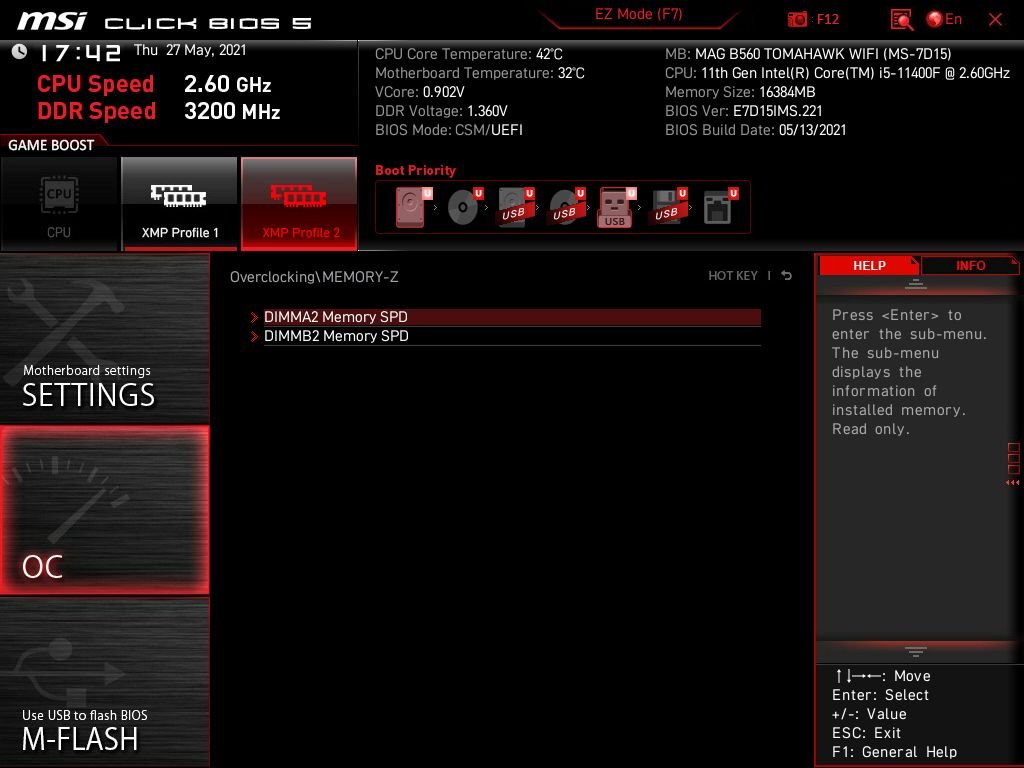Screen dimensions: 1024x768
Task: Click the DDR Voltage 1.360V reading
Action: [x=441, y=111]
